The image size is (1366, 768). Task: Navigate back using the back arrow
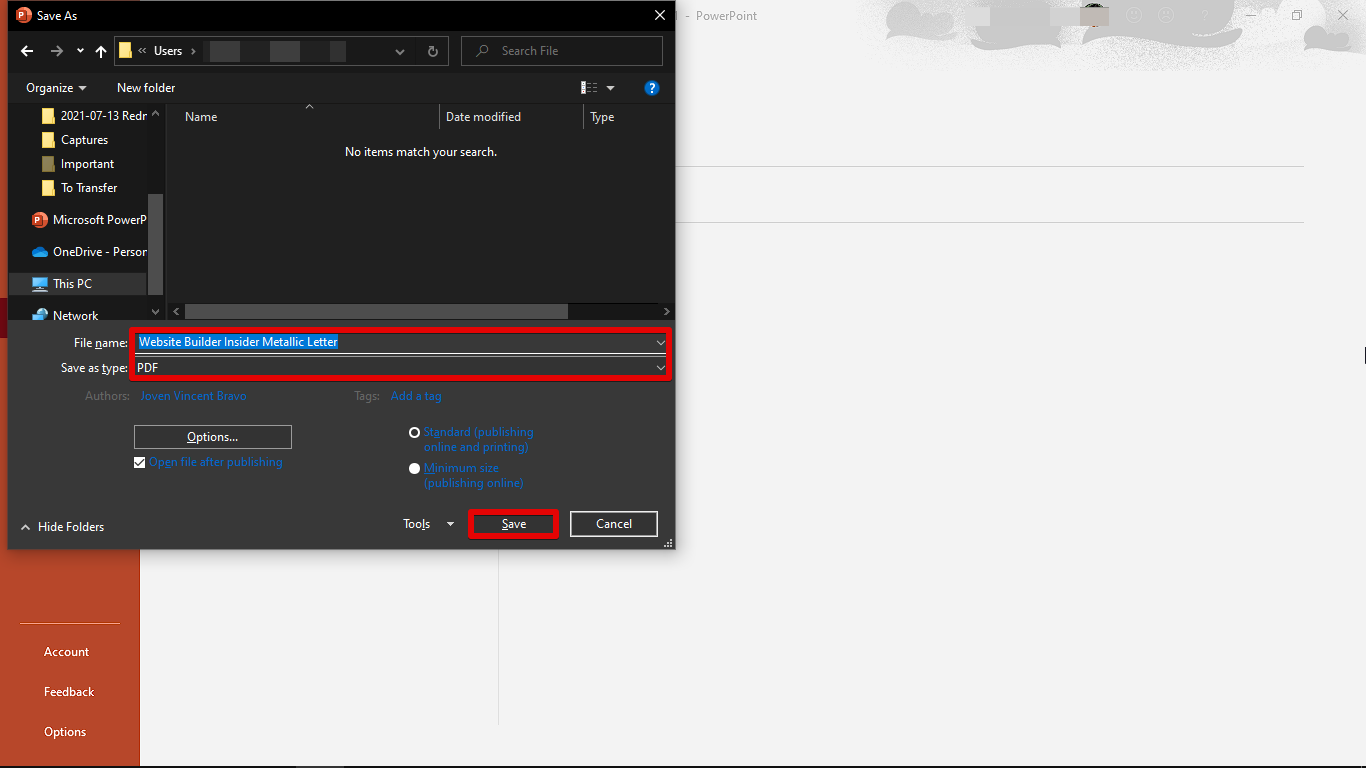tap(26, 51)
